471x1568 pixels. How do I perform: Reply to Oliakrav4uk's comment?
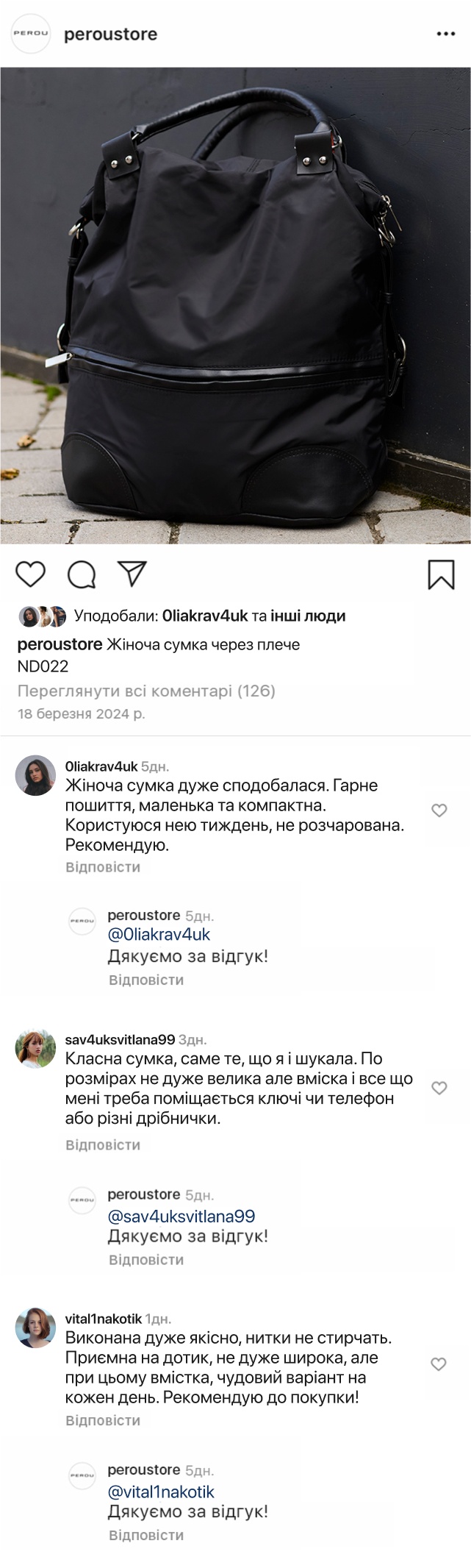pyautogui.click(x=103, y=867)
